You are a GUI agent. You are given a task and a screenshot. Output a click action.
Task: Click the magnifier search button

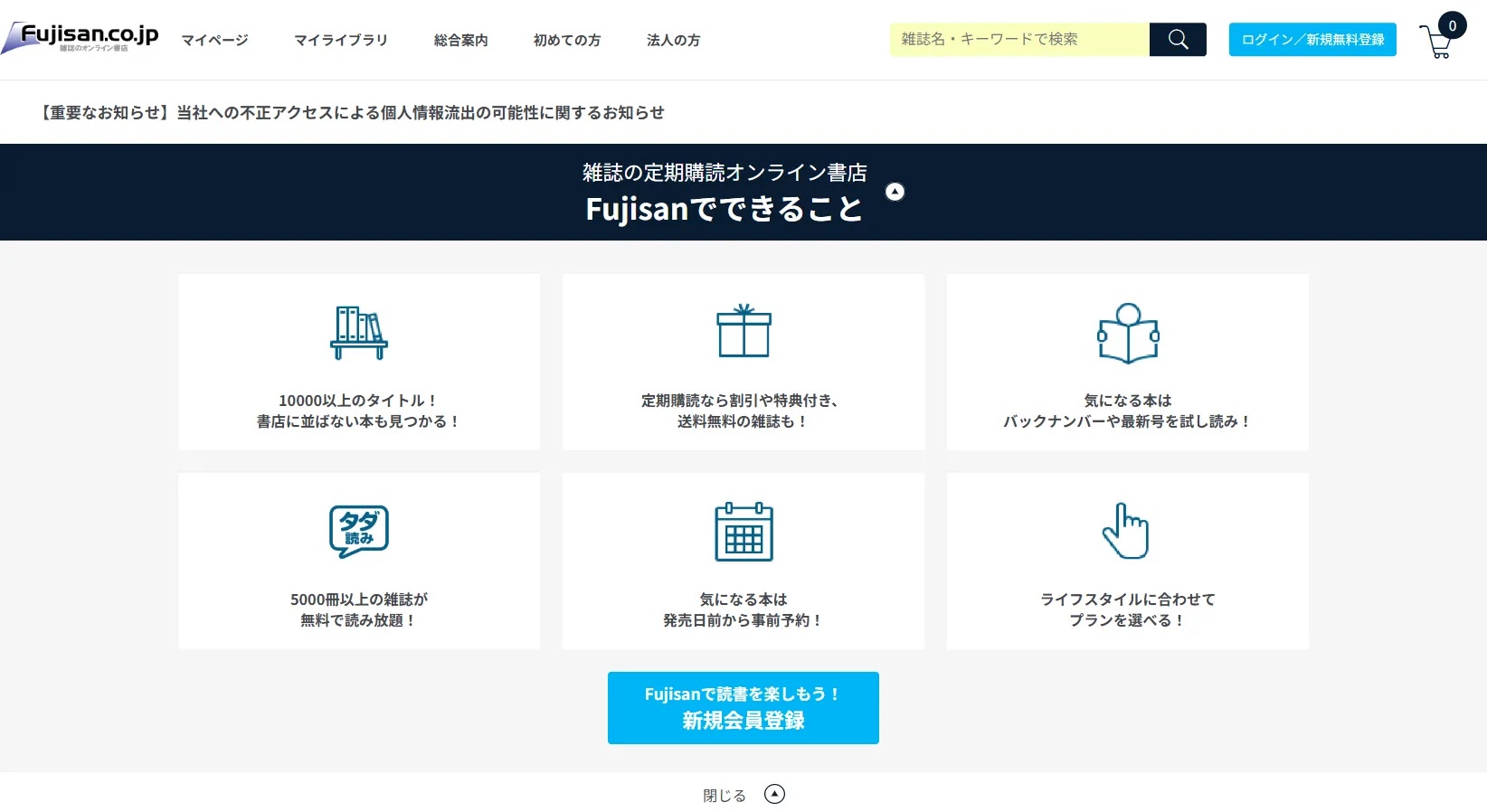tap(1178, 39)
